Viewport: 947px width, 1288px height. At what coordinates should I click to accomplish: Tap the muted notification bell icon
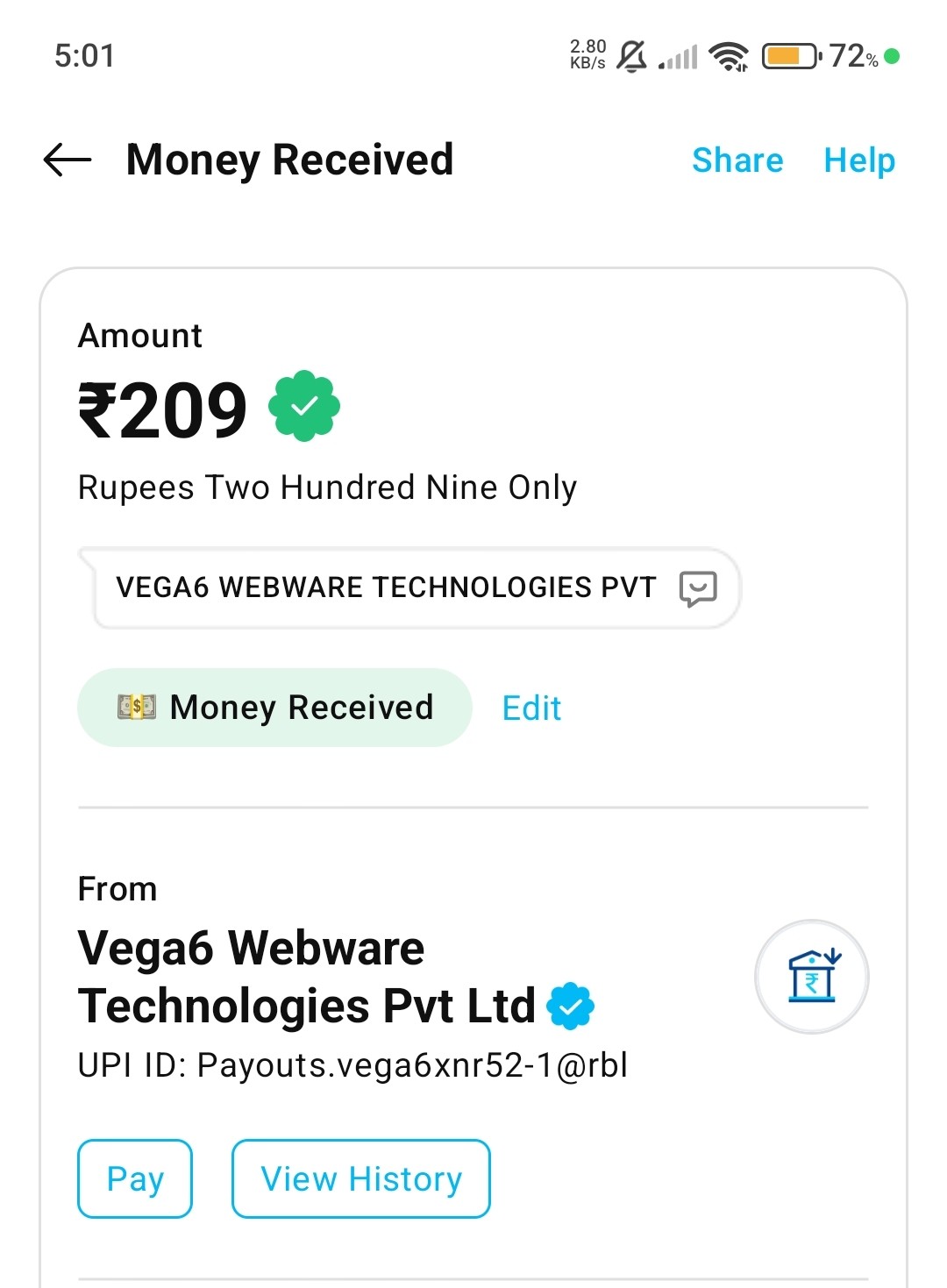(631, 57)
